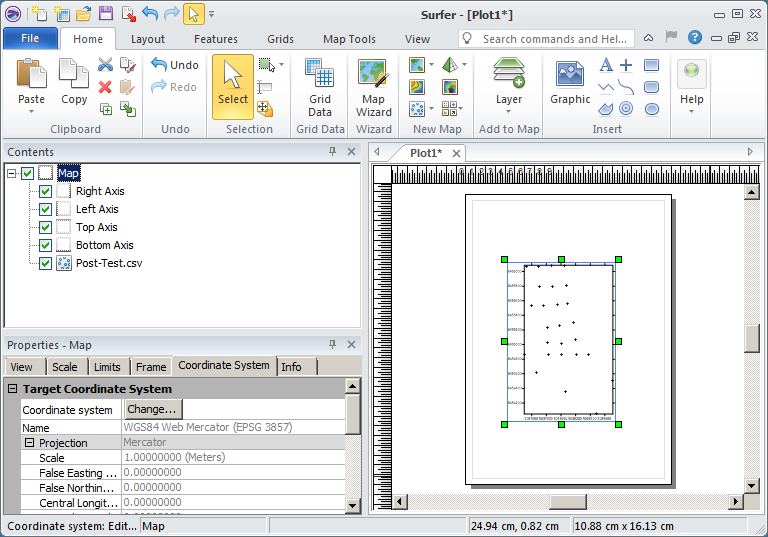Click the Cut scissors icon
This screenshot has width=768, height=537.
click(105, 65)
